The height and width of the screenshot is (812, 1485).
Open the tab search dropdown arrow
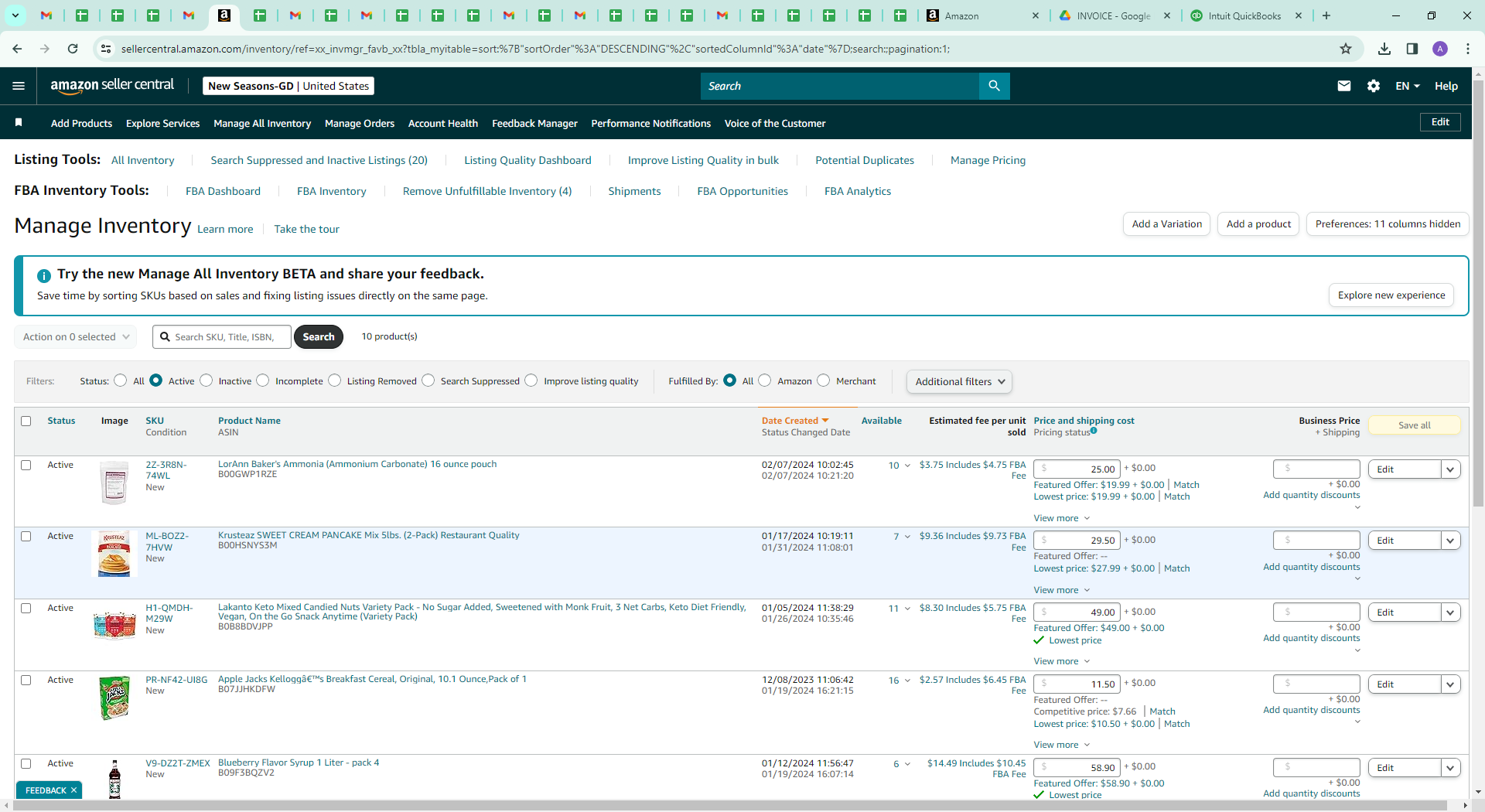pyautogui.click(x=15, y=15)
